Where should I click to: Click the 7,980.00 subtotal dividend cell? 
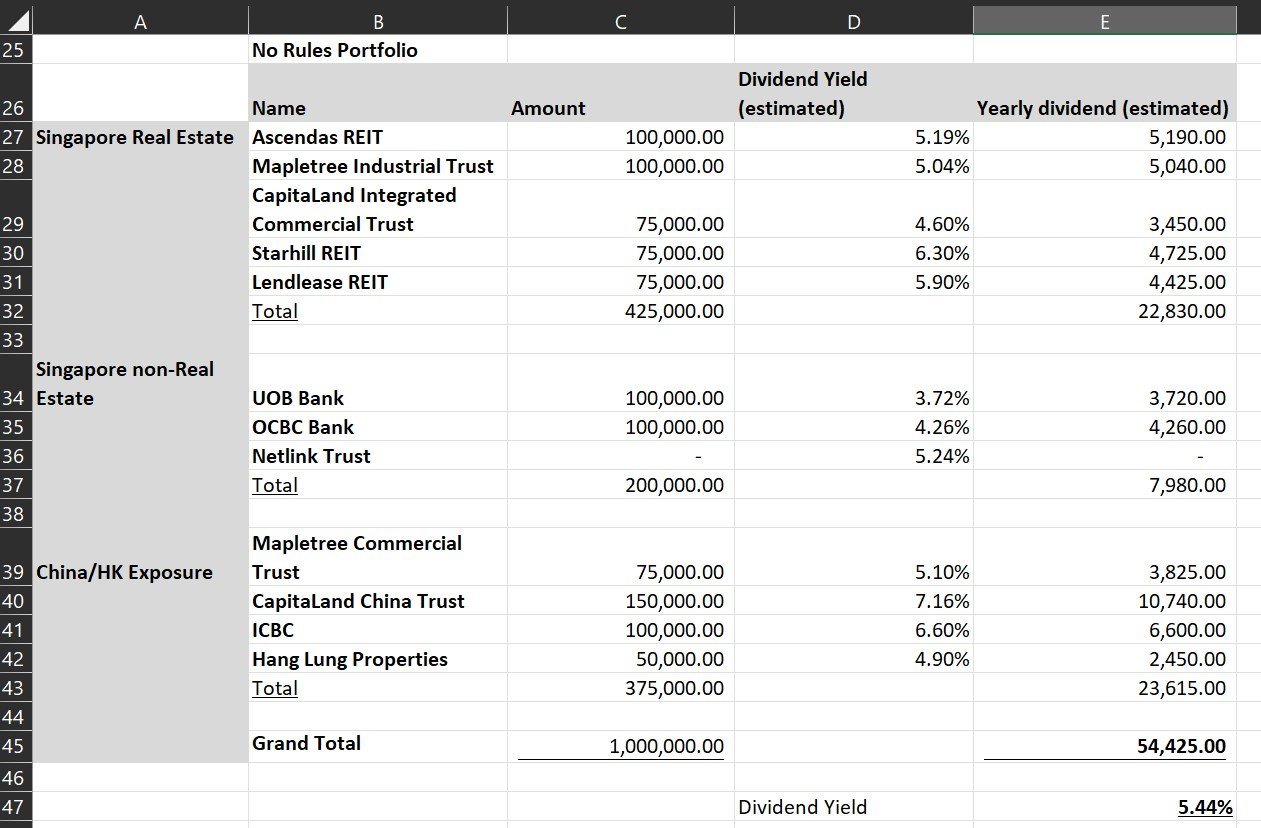1105,486
